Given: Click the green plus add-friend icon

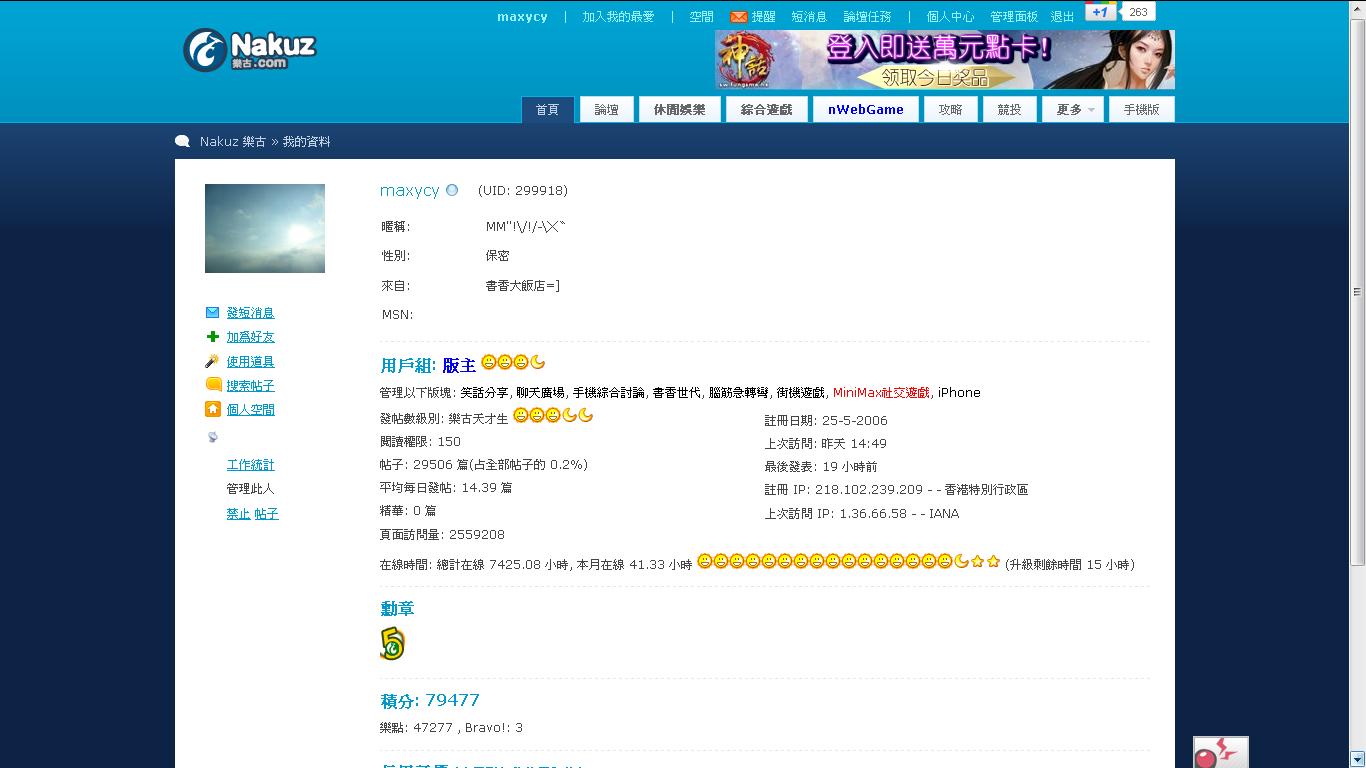Looking at the screenshot, I should click(212, 337).
